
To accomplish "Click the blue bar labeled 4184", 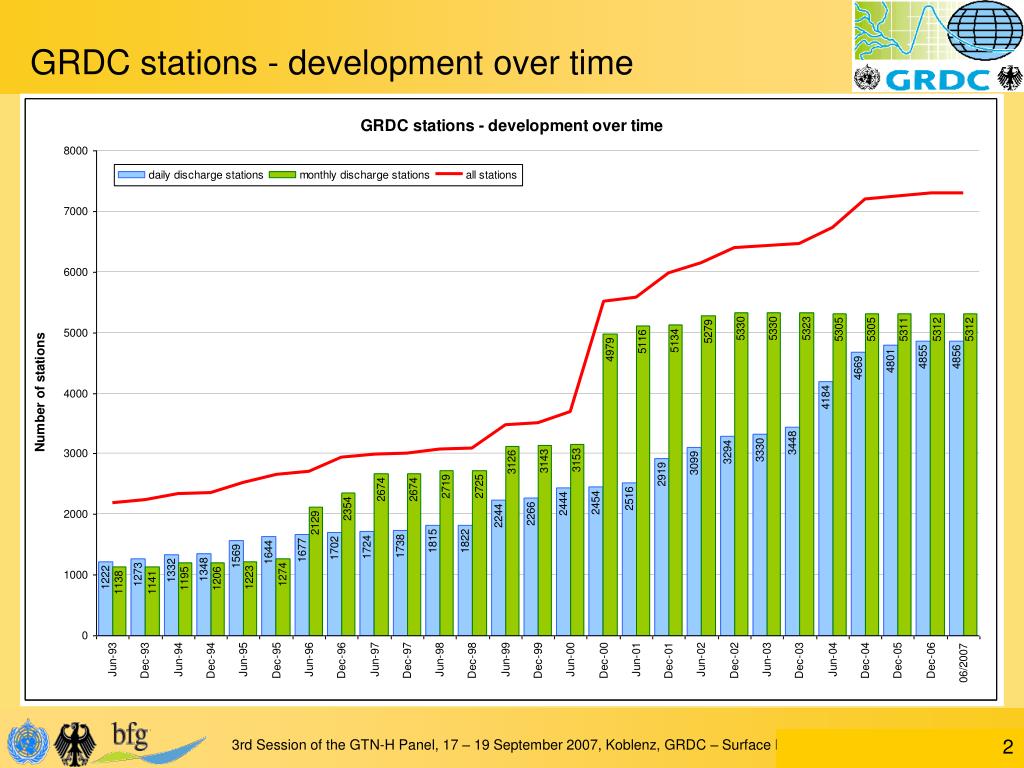I will tap(825, 508).
